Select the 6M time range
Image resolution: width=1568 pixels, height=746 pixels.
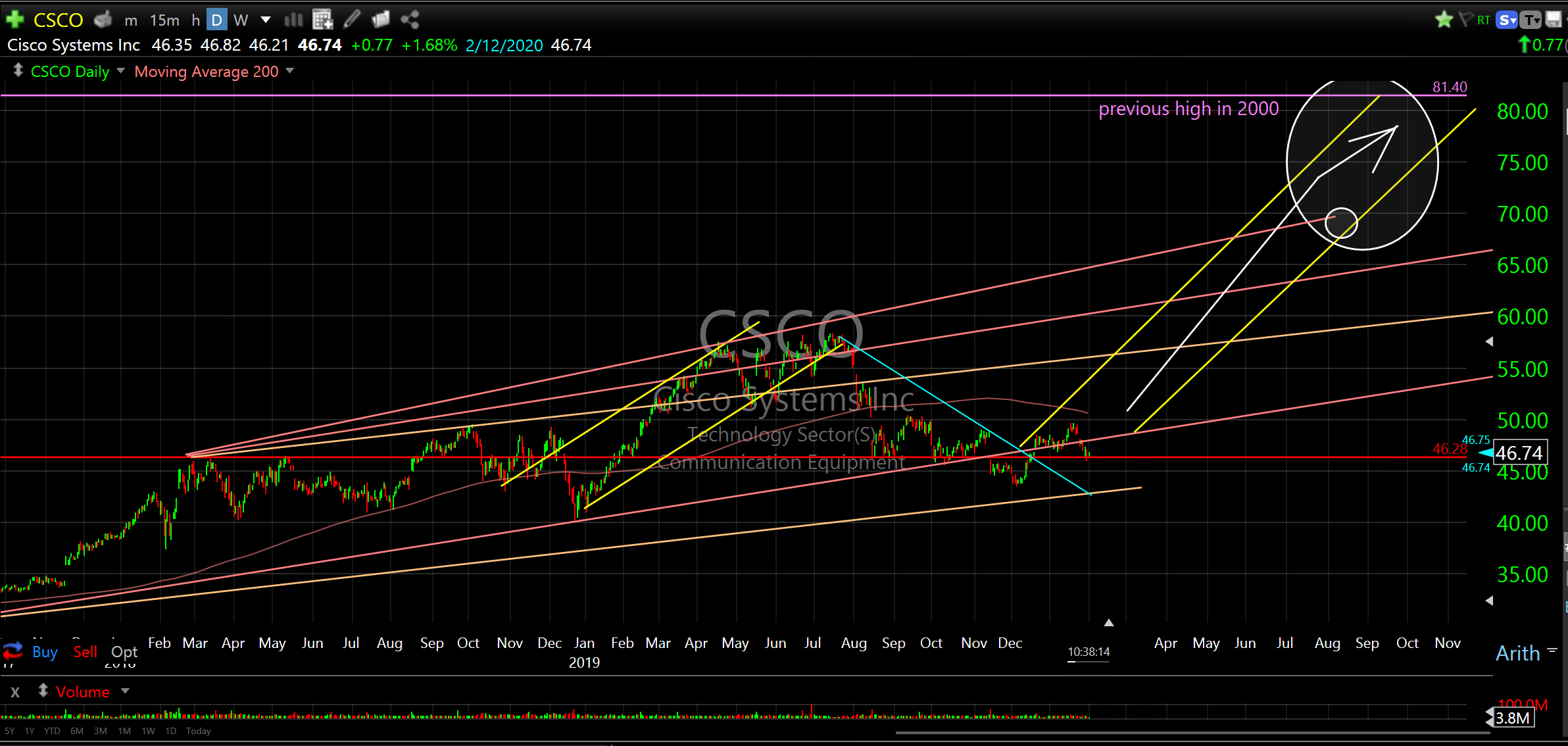coord(76,731)
